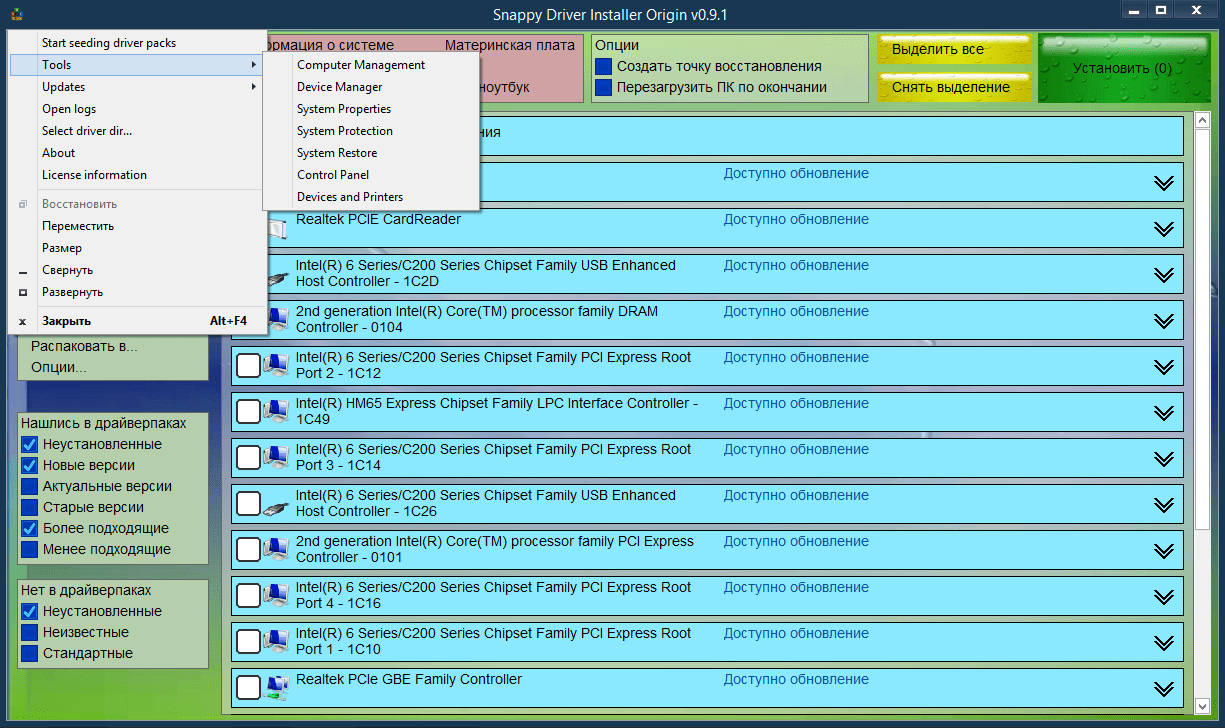Expand chevron for Root Port 2 - 1C12
This screenshot has width=1225, height=728.
coord(1163,367)
